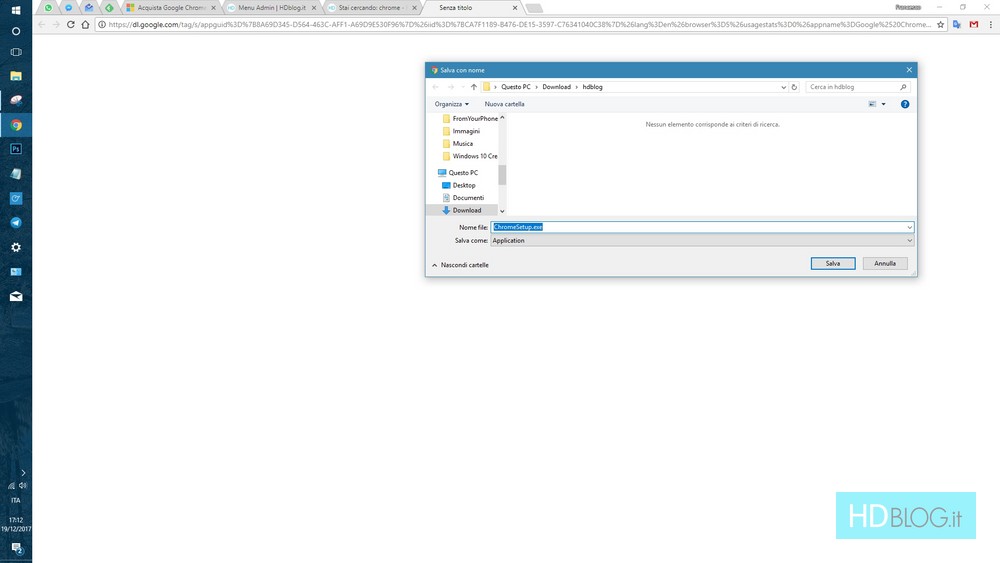This screenshot has width=1000, height=563.
Task: Open Google Translate extension icon
Action: click(x=957, y=24)
